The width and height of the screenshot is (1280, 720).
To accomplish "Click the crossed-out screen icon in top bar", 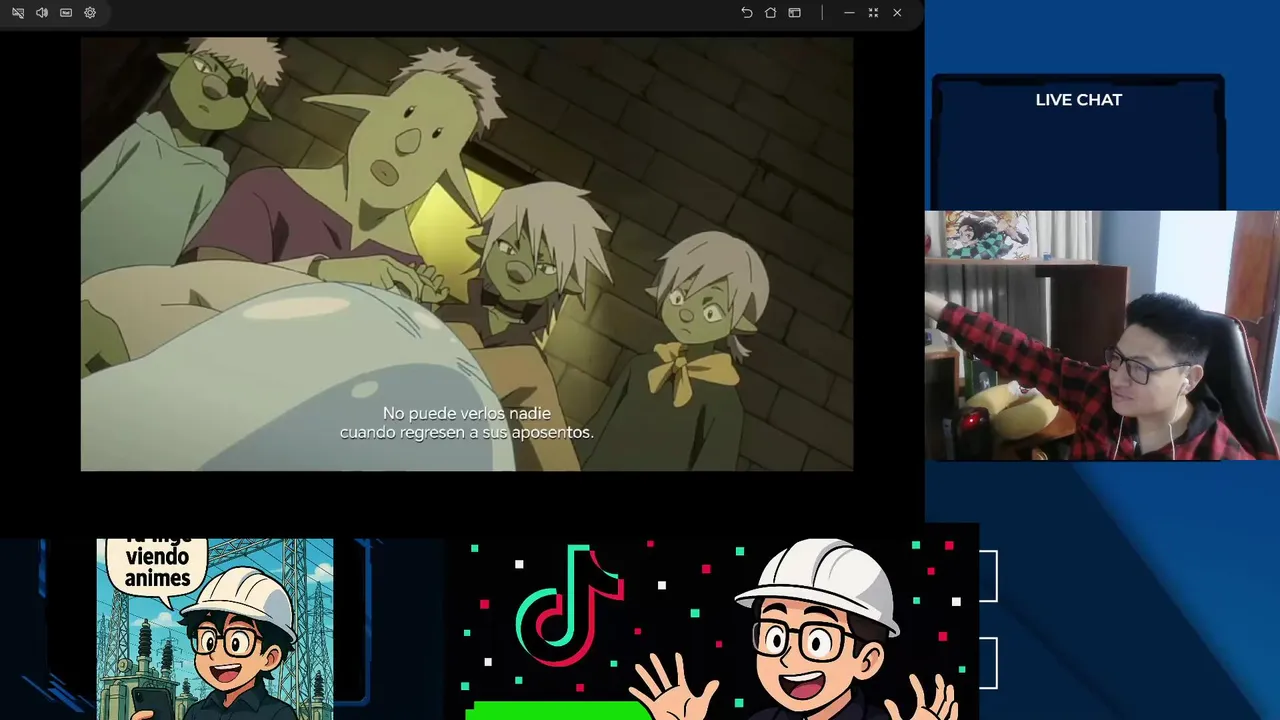I will (x=18, y=13).
